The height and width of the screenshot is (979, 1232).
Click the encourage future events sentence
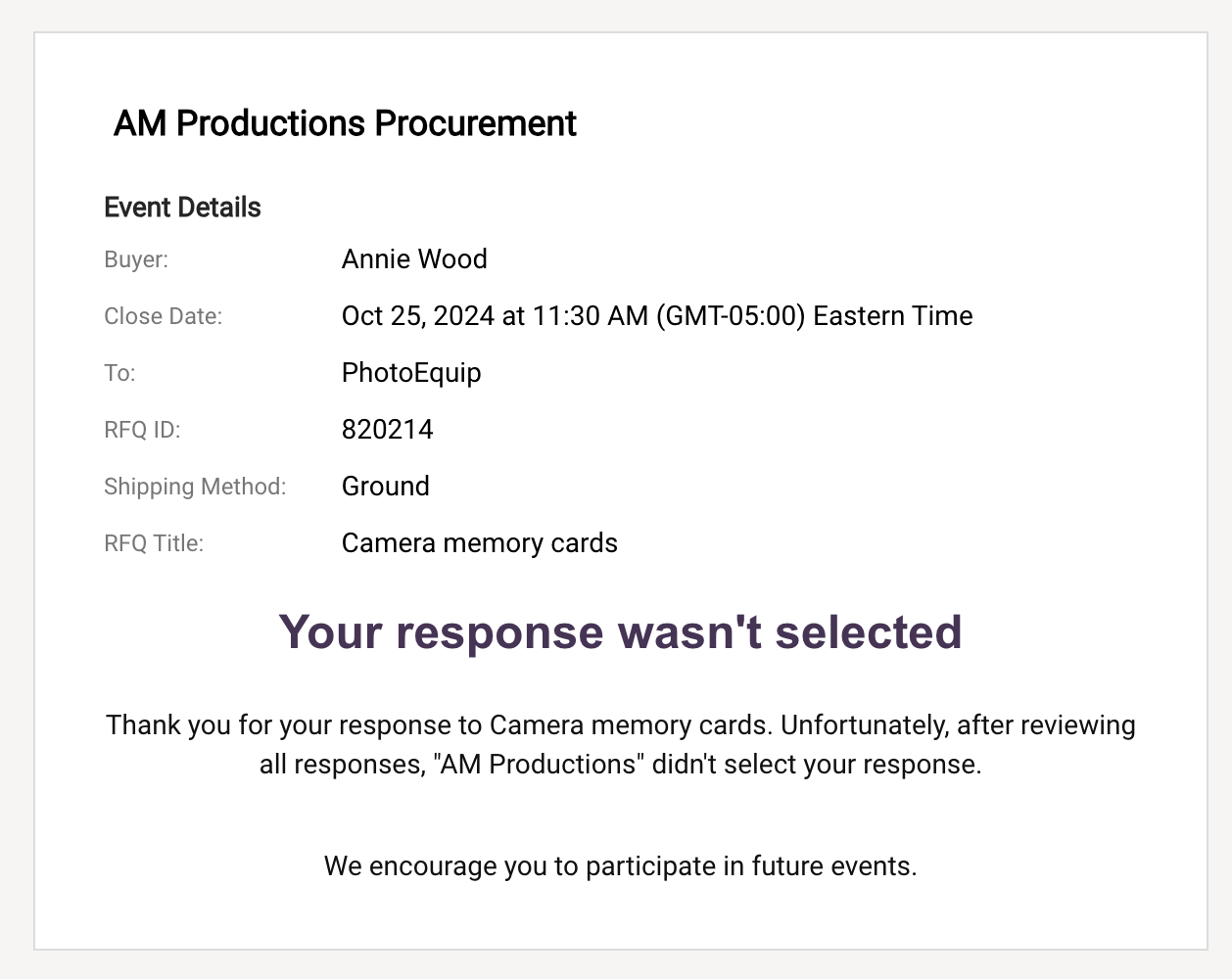(x=621, y=866)
